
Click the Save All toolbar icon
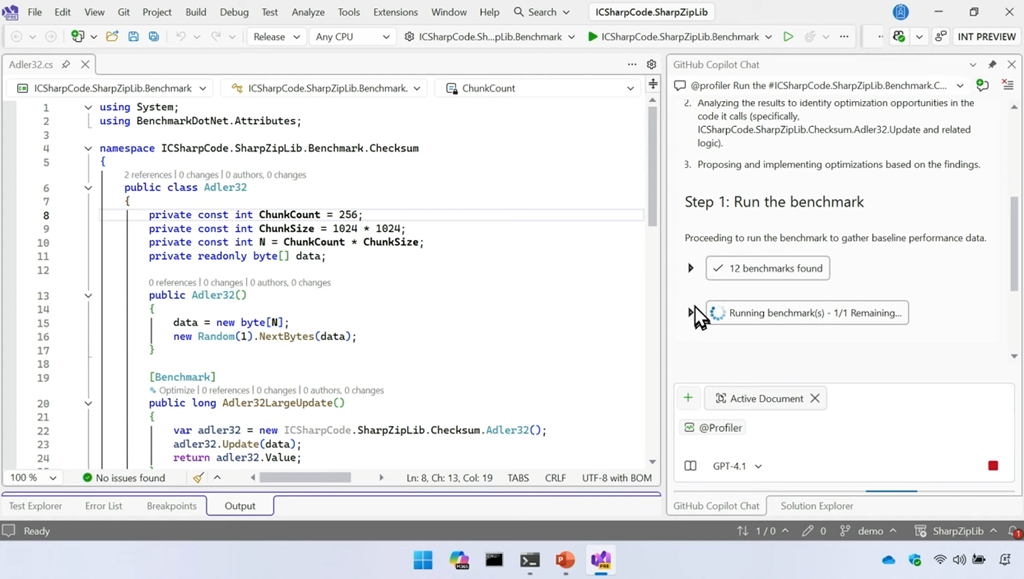click(x=153, y=37)
